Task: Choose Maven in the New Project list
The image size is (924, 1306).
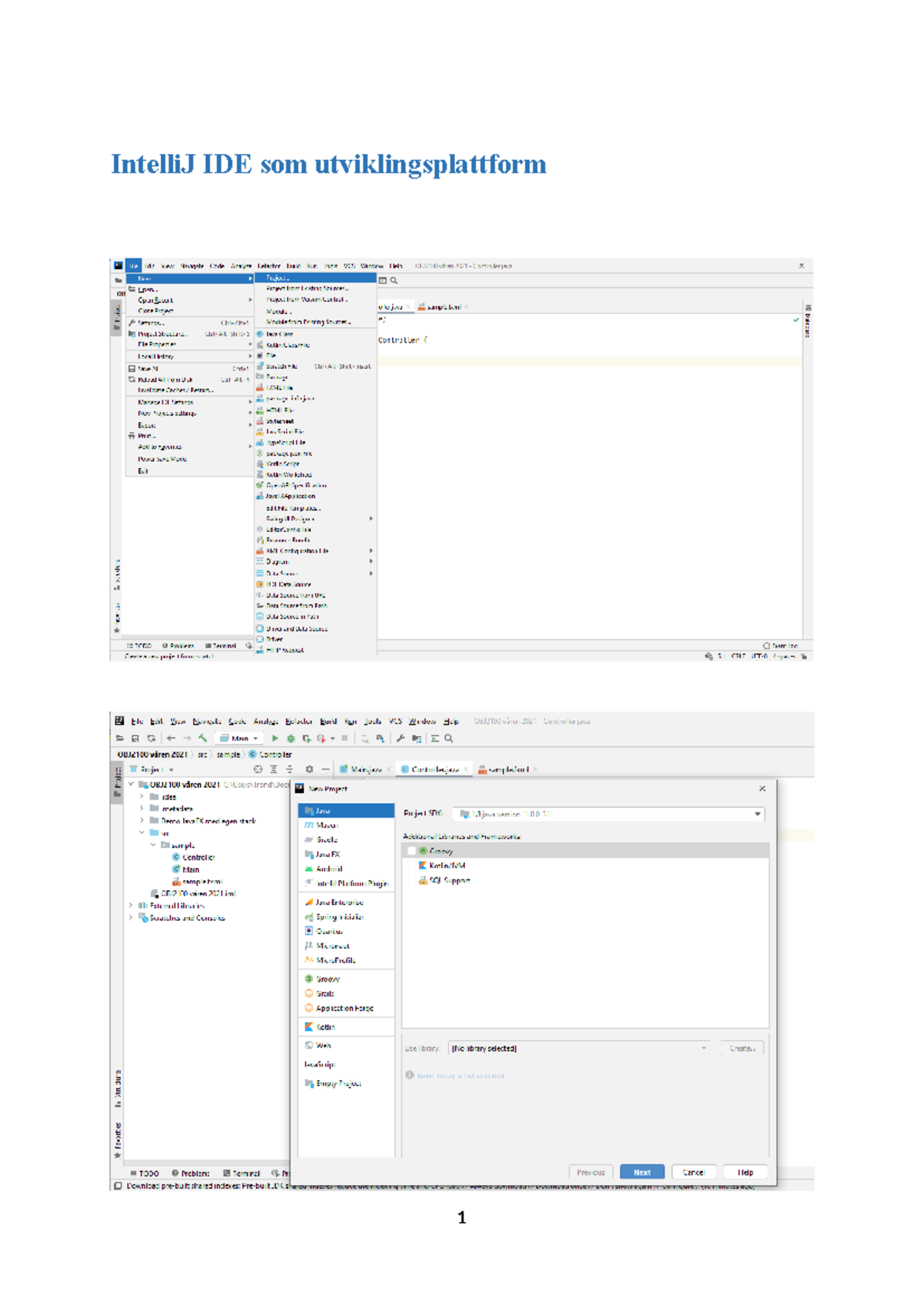Action: 326,825
